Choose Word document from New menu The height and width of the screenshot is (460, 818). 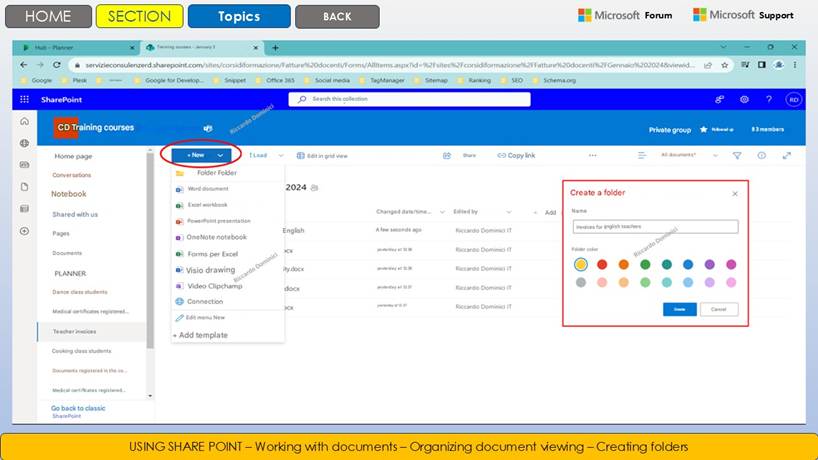207,188
